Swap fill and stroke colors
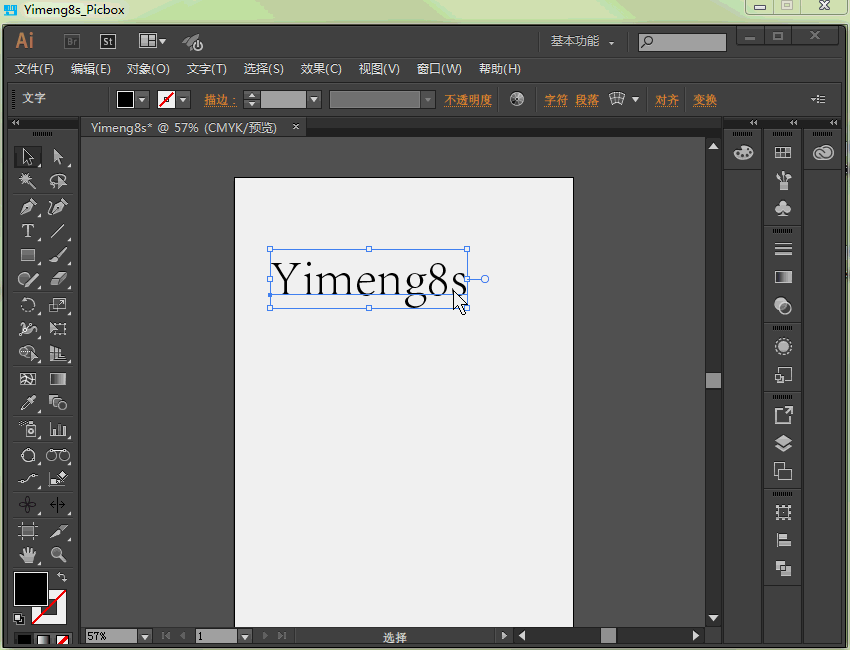850x650 pixels. (62, 577)
